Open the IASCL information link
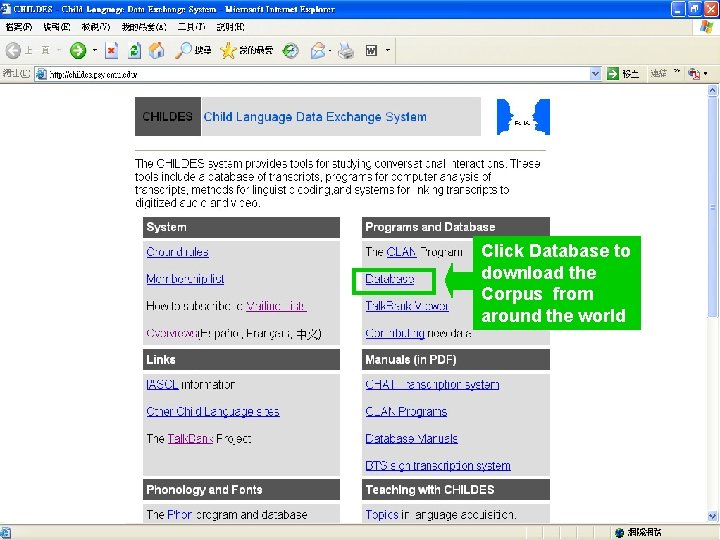The width and height of the screenshot is (720, 540). click(162, 384)
